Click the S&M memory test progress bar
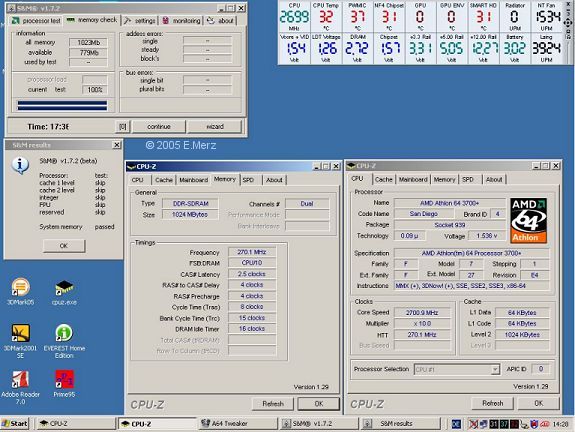Screen dimensions: 575x432 pyautogui.click(x=62, y=106)
